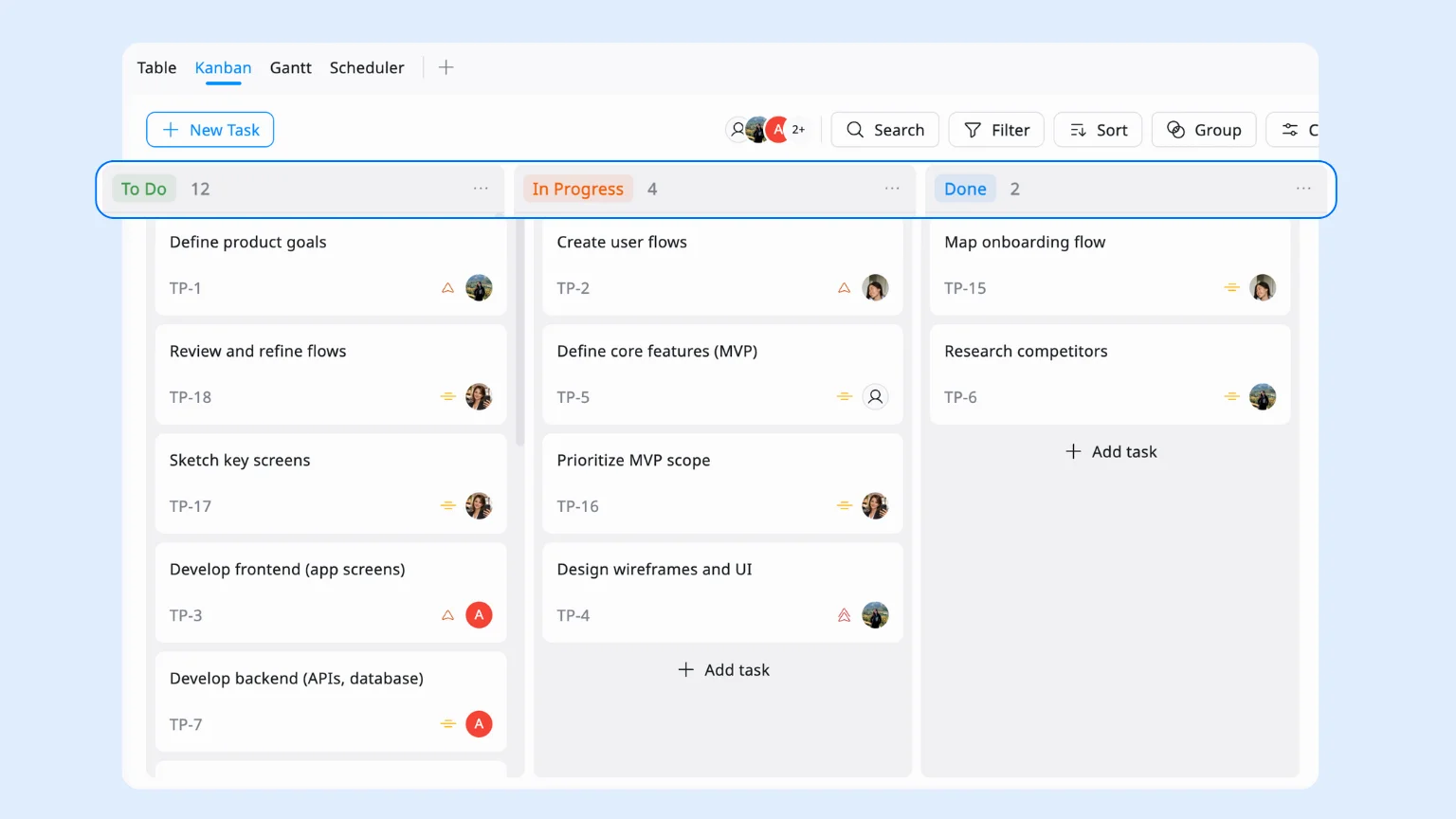Click the plus icon to add a view

[446, 67]
